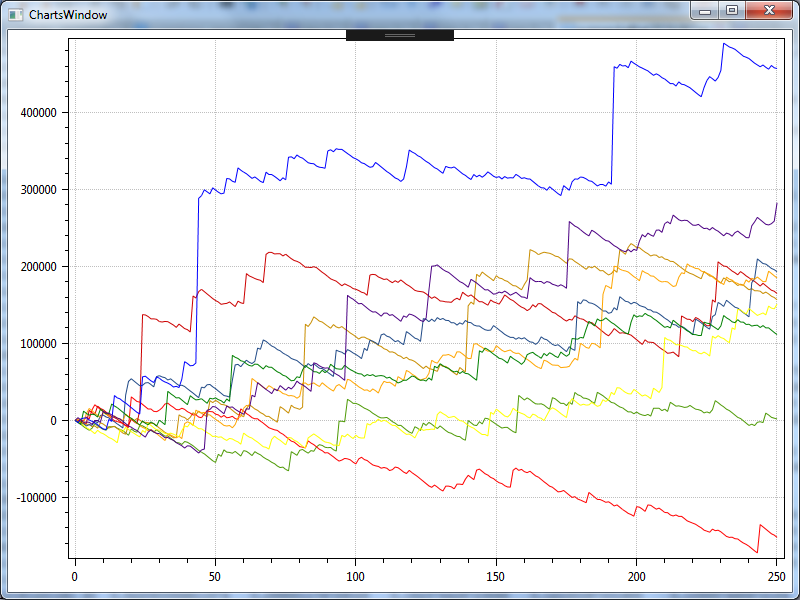The image size is (800, 600).
Task: Click the dark grip handle at chart top
Action: click(x=399, y=35)
